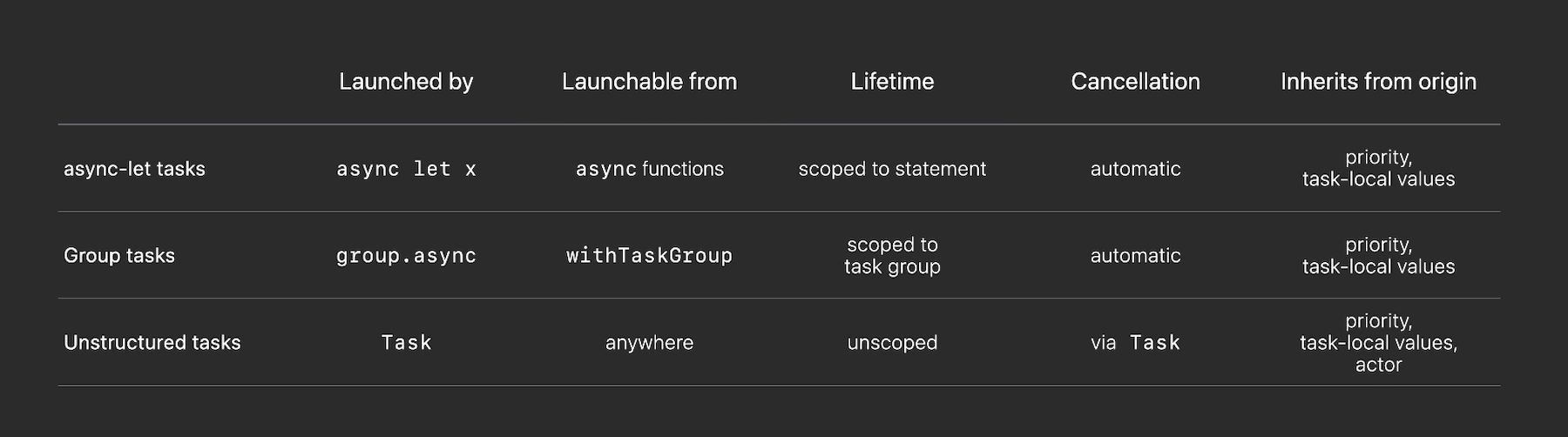Viewport: 1568px width, 437px height.
Task: Click 'automatic' in the async-let row
Action: click(1135, 169)
